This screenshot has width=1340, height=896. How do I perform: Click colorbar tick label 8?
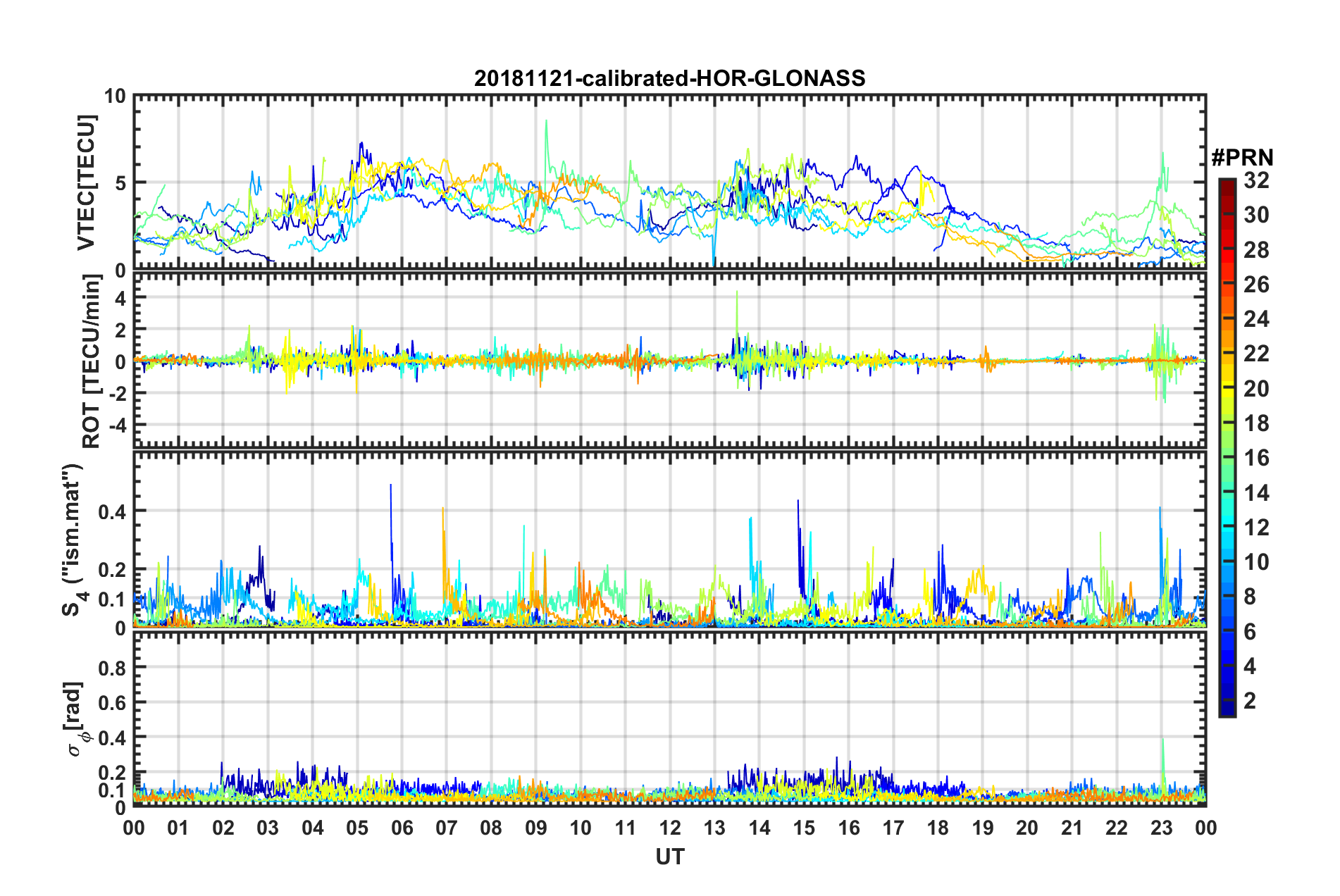pyautogui.click(x=1250, y=597)
